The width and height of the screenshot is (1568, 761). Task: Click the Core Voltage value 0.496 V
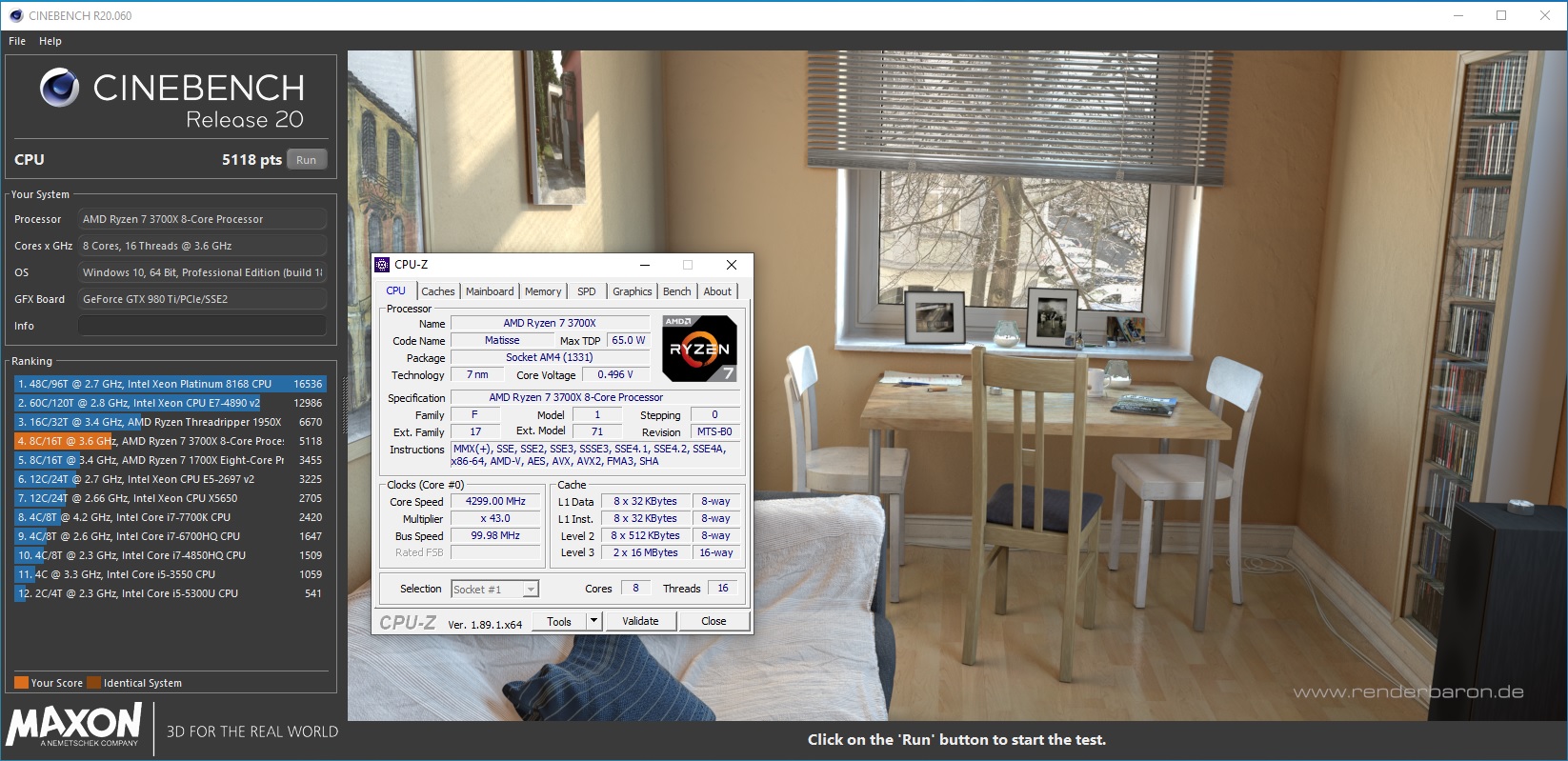[x=615, y=374]
